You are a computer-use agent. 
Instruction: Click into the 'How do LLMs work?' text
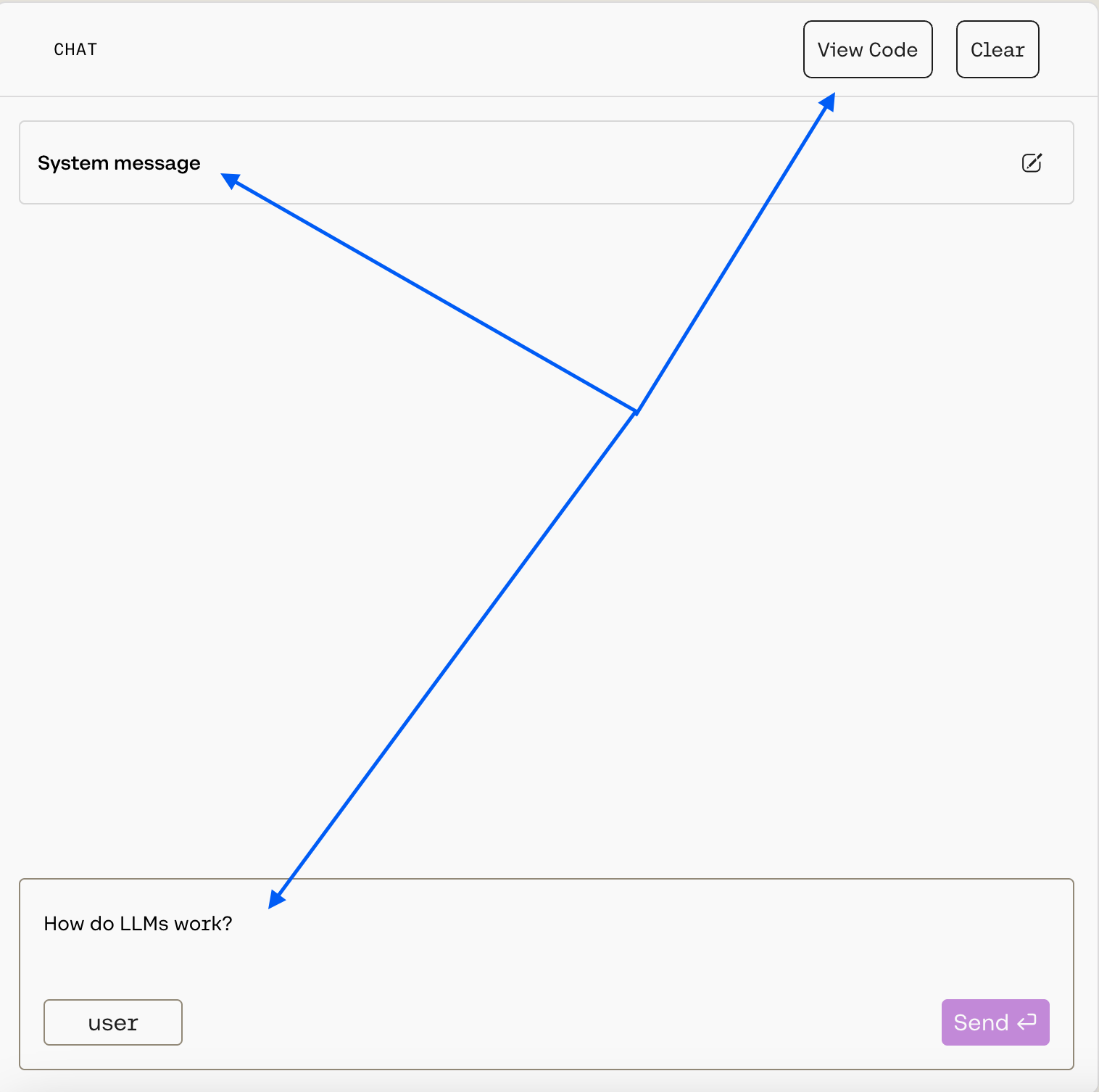coord(138,924)
